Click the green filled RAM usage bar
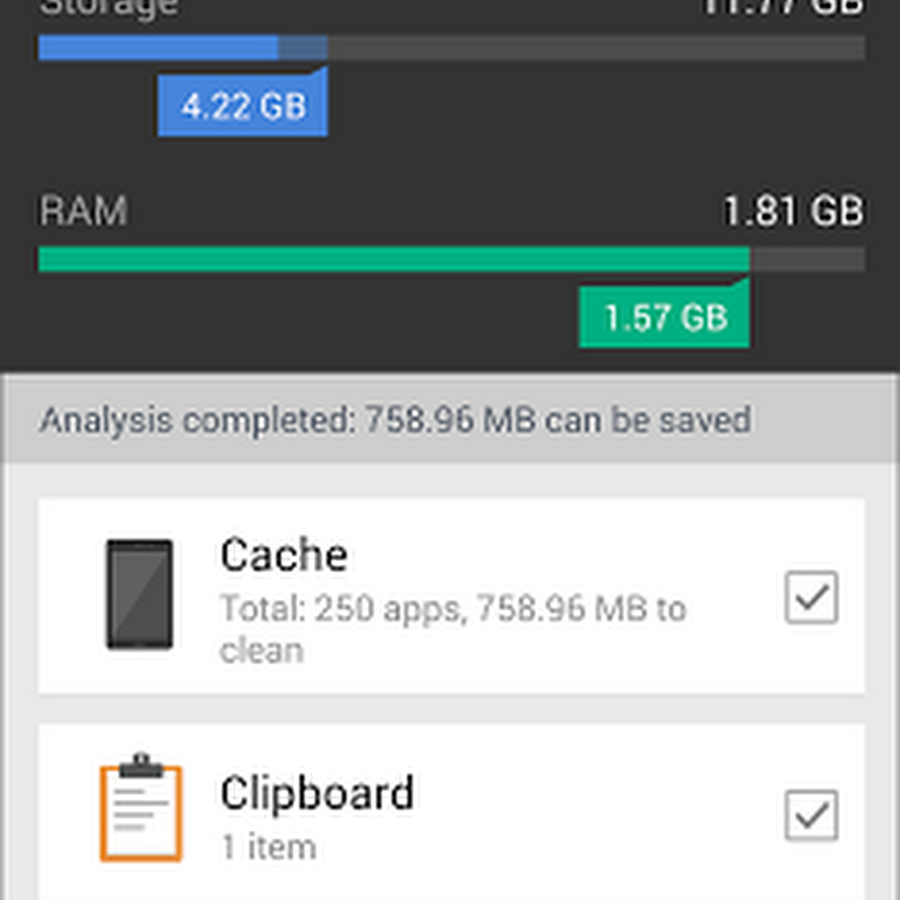Viewport: 900px width, 900px height. [393, 259]
